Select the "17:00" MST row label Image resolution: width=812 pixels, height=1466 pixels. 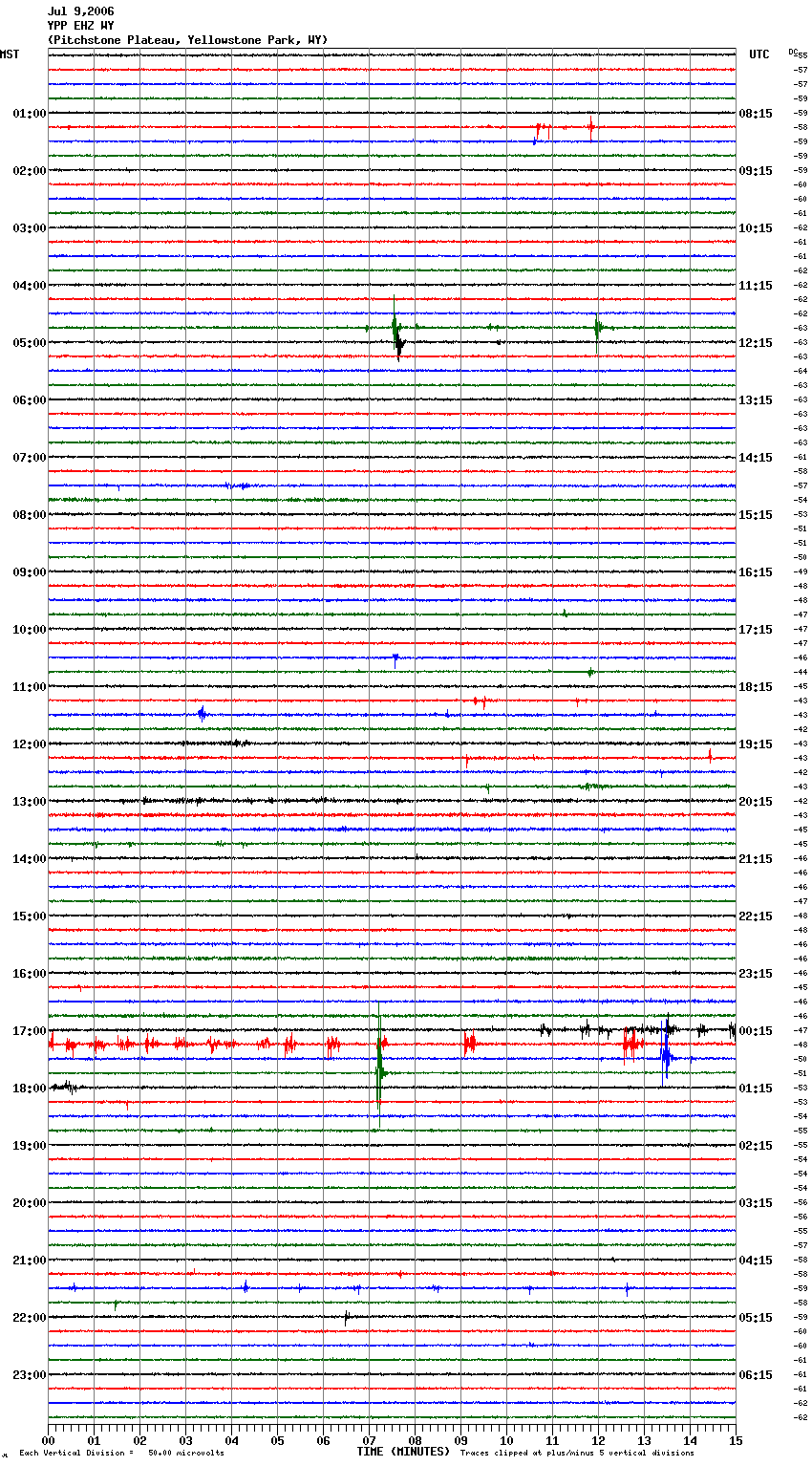[30, 1031]
